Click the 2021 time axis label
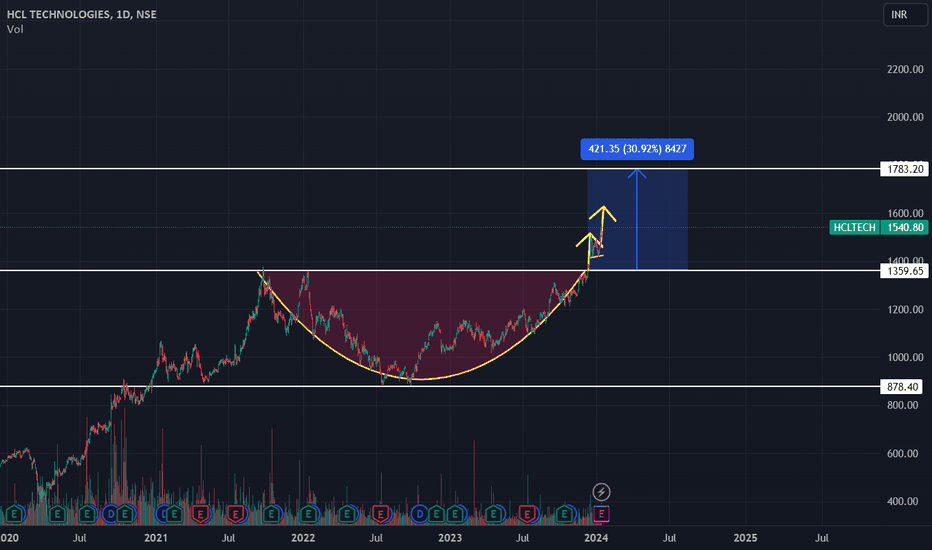Viewport: 932px width, 550px height. [156, 538]
